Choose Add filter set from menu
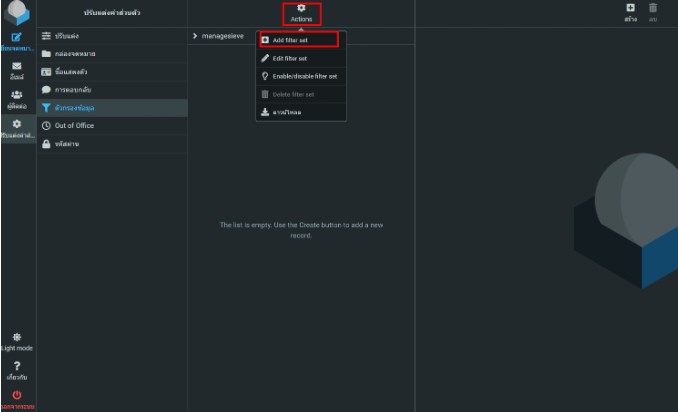Viewport: 678px width, 412px height. (298, 40)
